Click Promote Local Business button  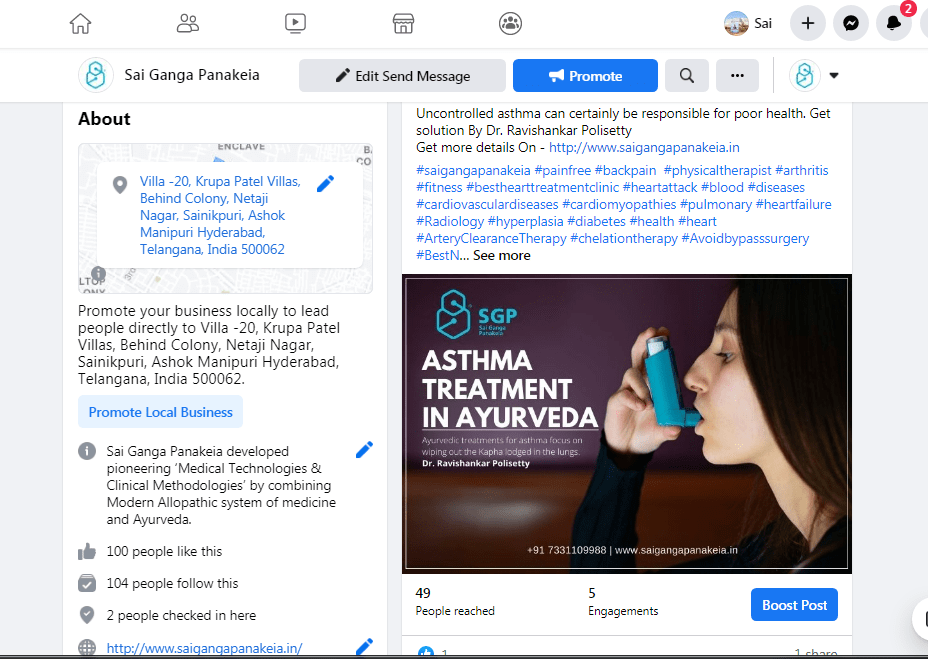tap(160, 412)
